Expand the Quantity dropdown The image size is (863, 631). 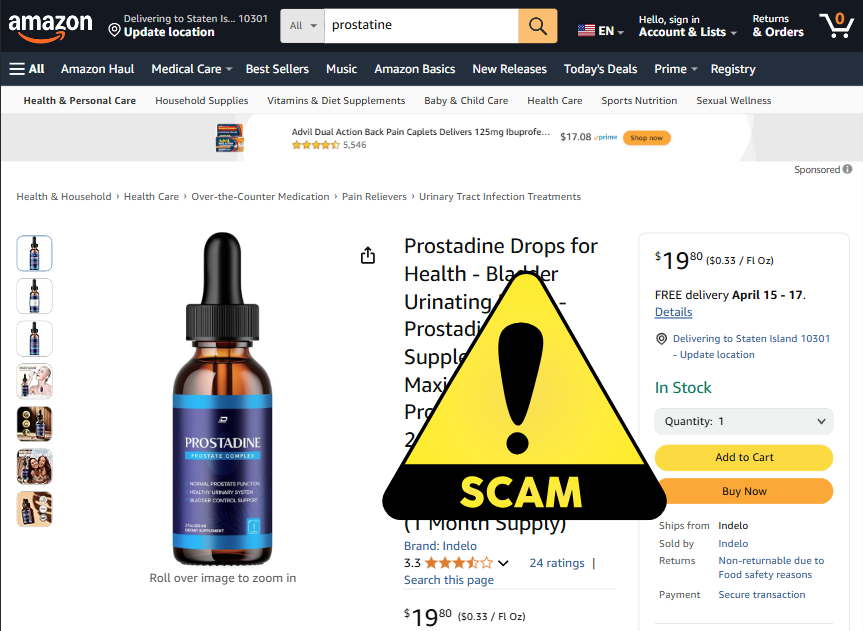pos(744,421)
